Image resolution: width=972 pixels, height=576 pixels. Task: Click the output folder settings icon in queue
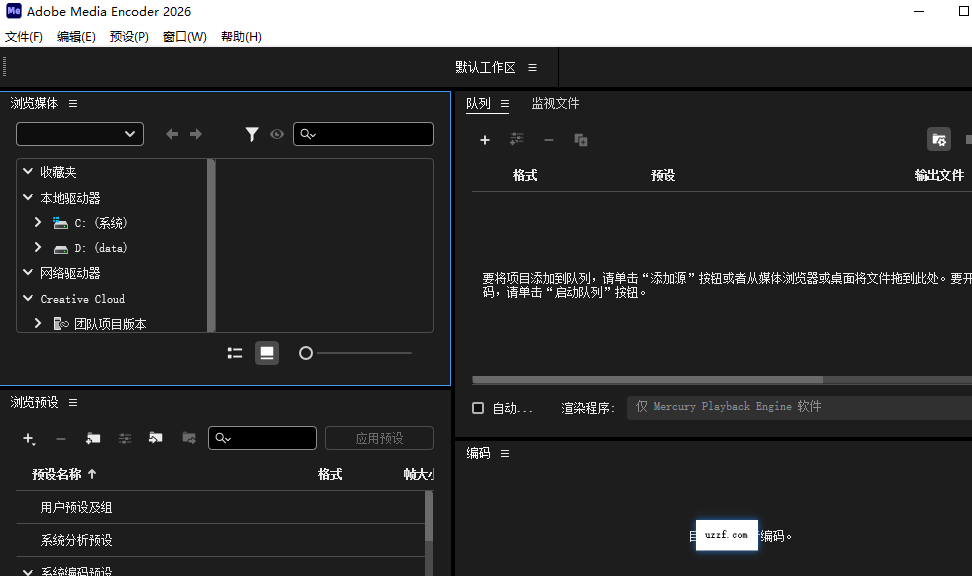[x=938, y=140]
